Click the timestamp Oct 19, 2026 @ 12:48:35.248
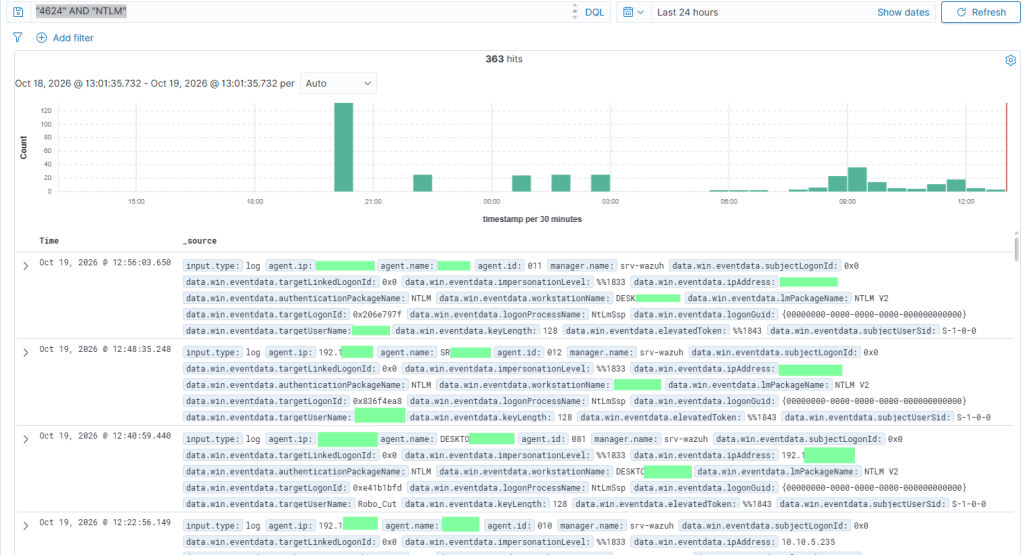 point(105,349)
